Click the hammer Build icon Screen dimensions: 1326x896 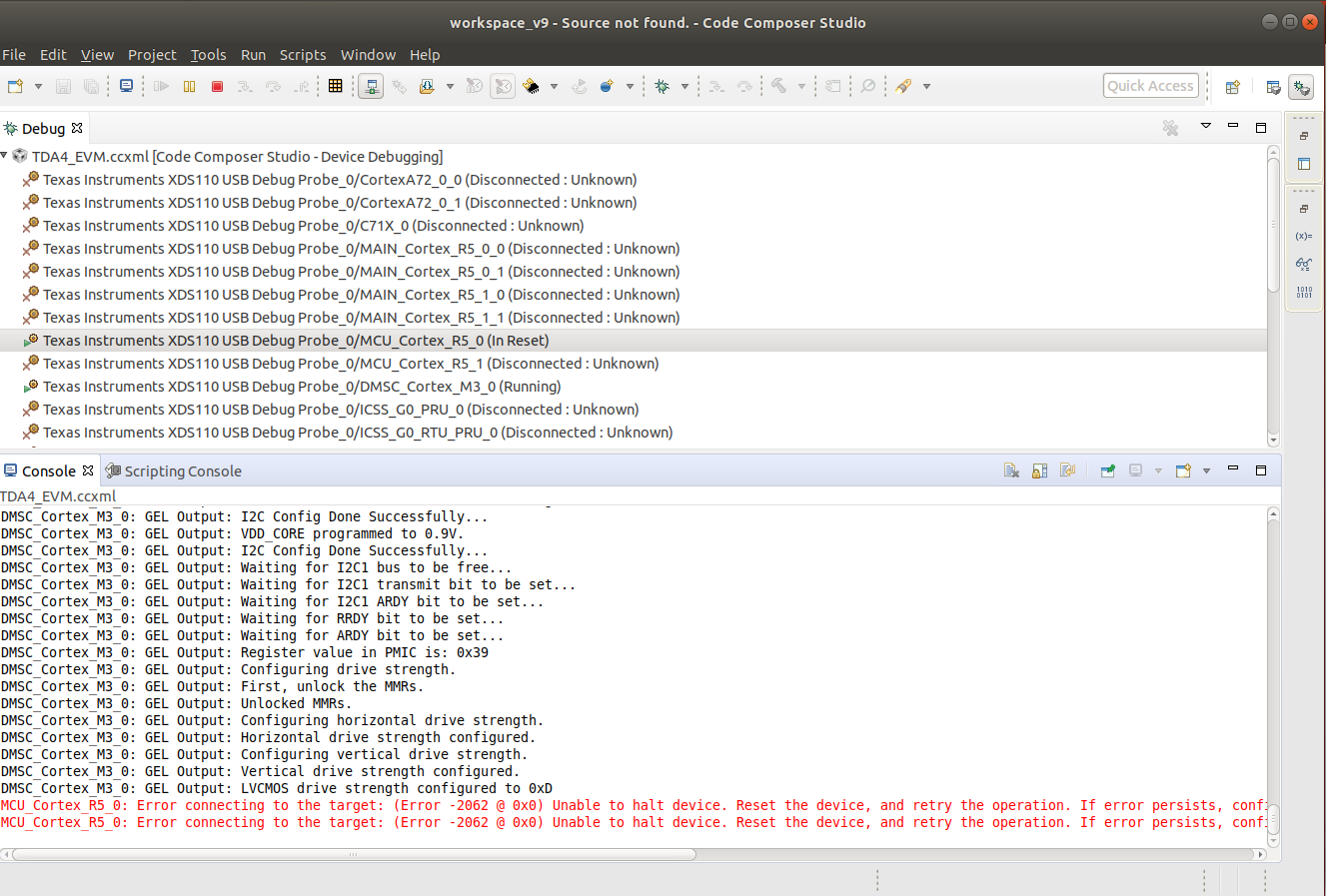coord(778,87)
